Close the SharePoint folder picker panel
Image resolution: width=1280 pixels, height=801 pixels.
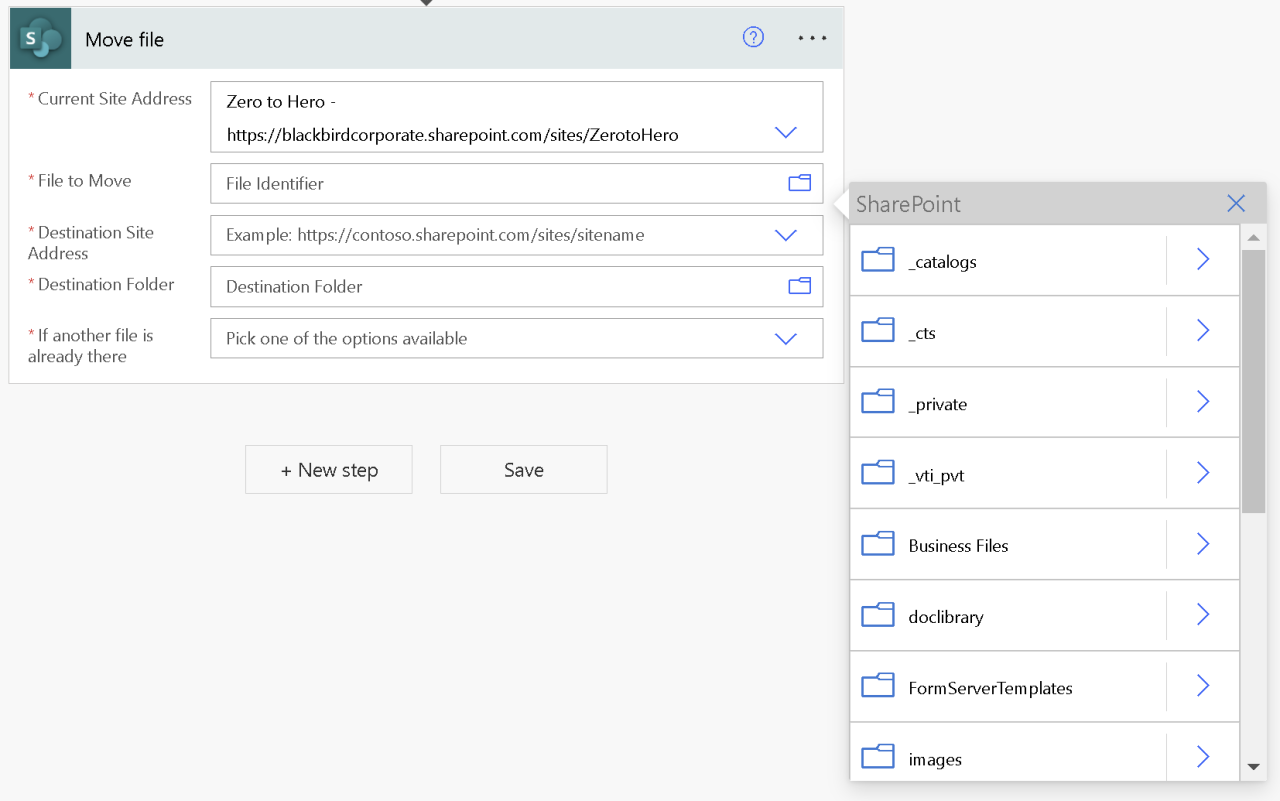pyautogui.click(x=1236, y=204)
